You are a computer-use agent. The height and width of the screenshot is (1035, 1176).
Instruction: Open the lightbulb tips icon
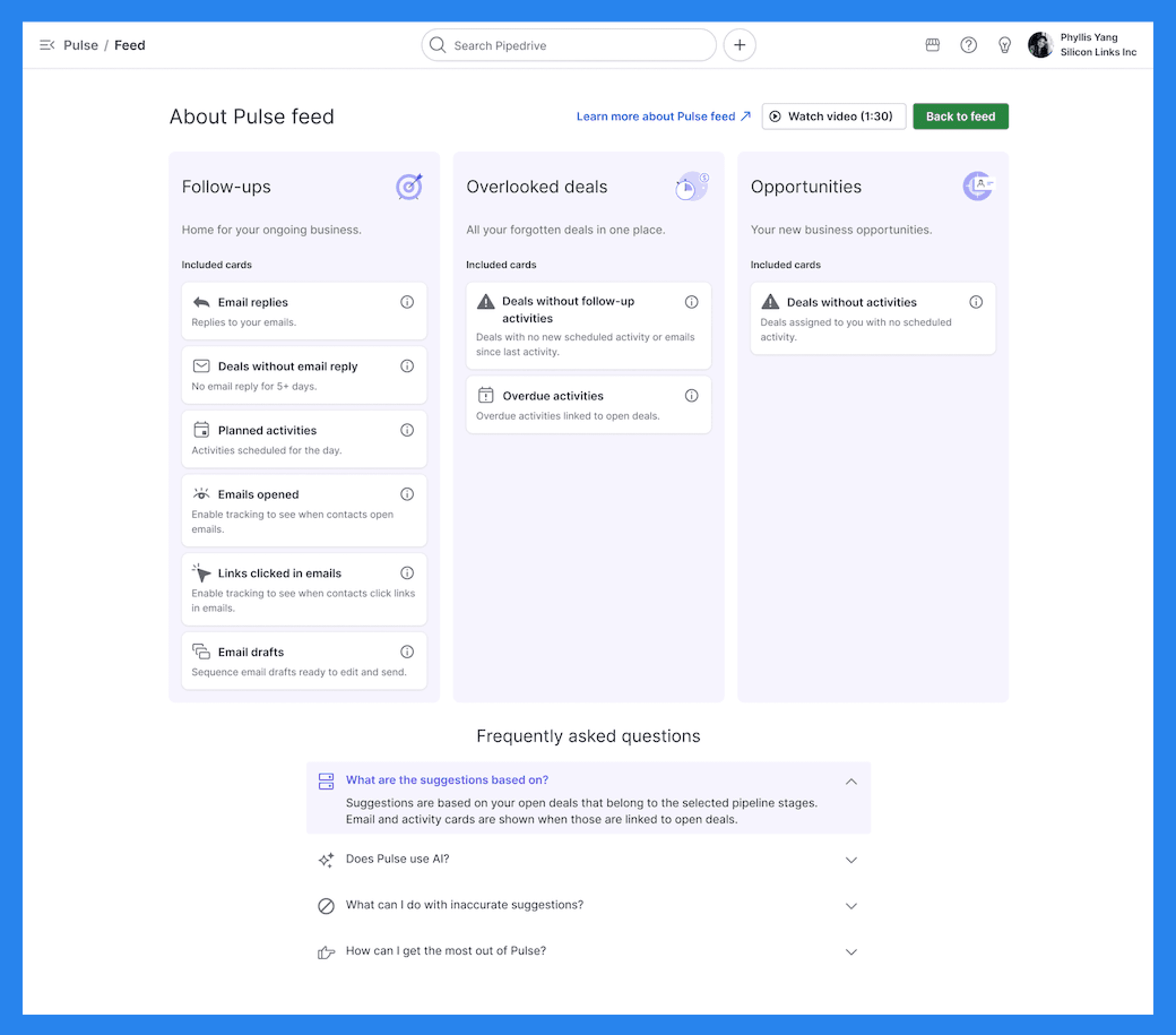1004,45
